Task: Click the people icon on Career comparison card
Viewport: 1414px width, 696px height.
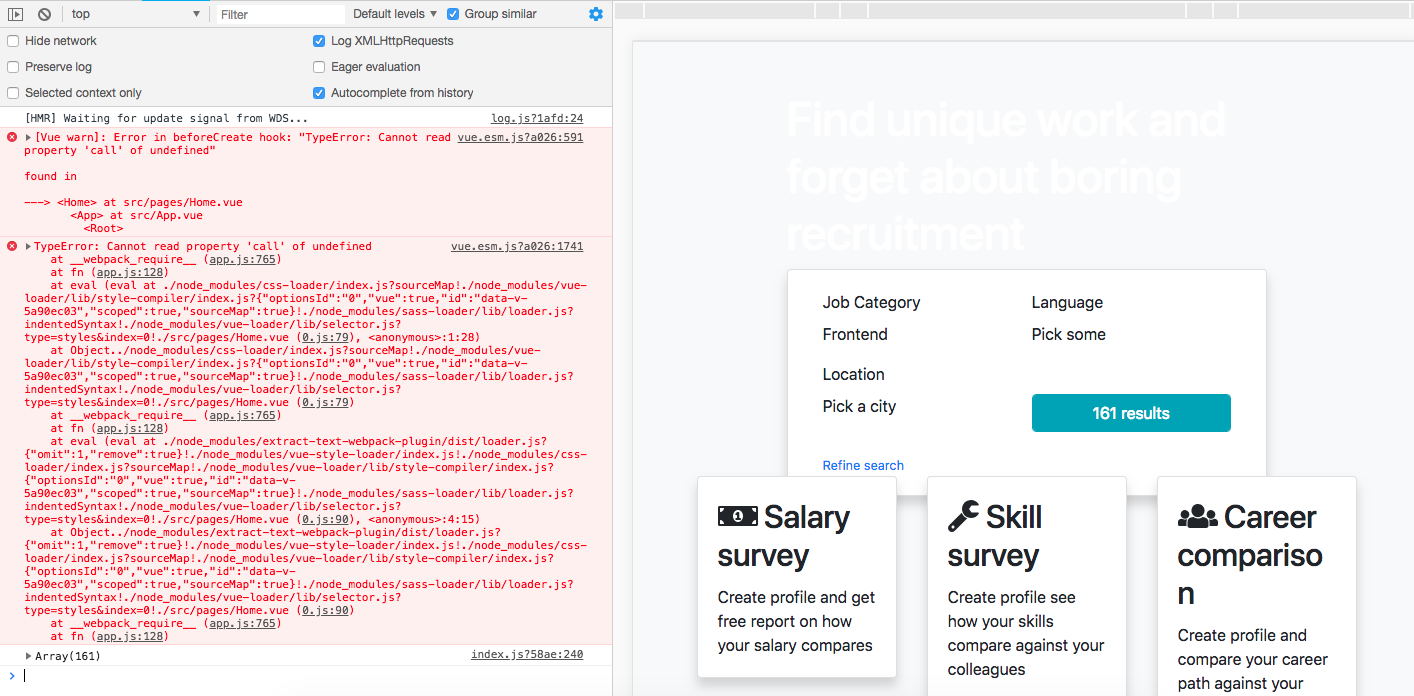Action: click(x=1197, y=517)
